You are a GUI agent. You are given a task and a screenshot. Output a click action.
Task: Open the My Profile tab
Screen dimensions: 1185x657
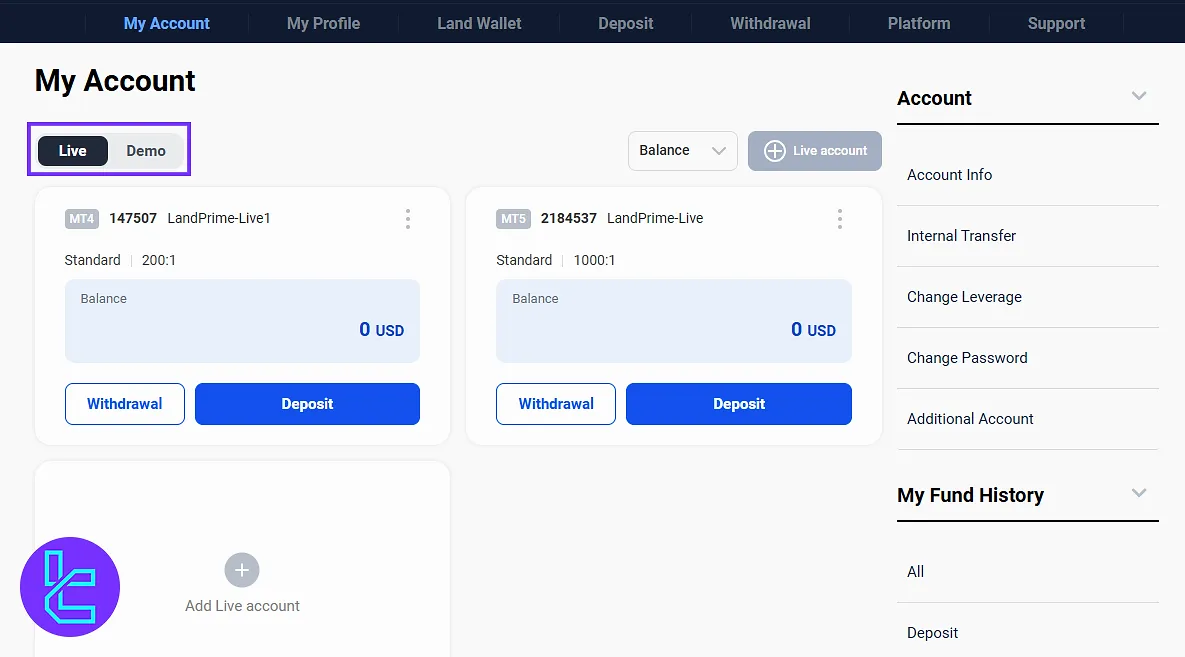point(323,23)
